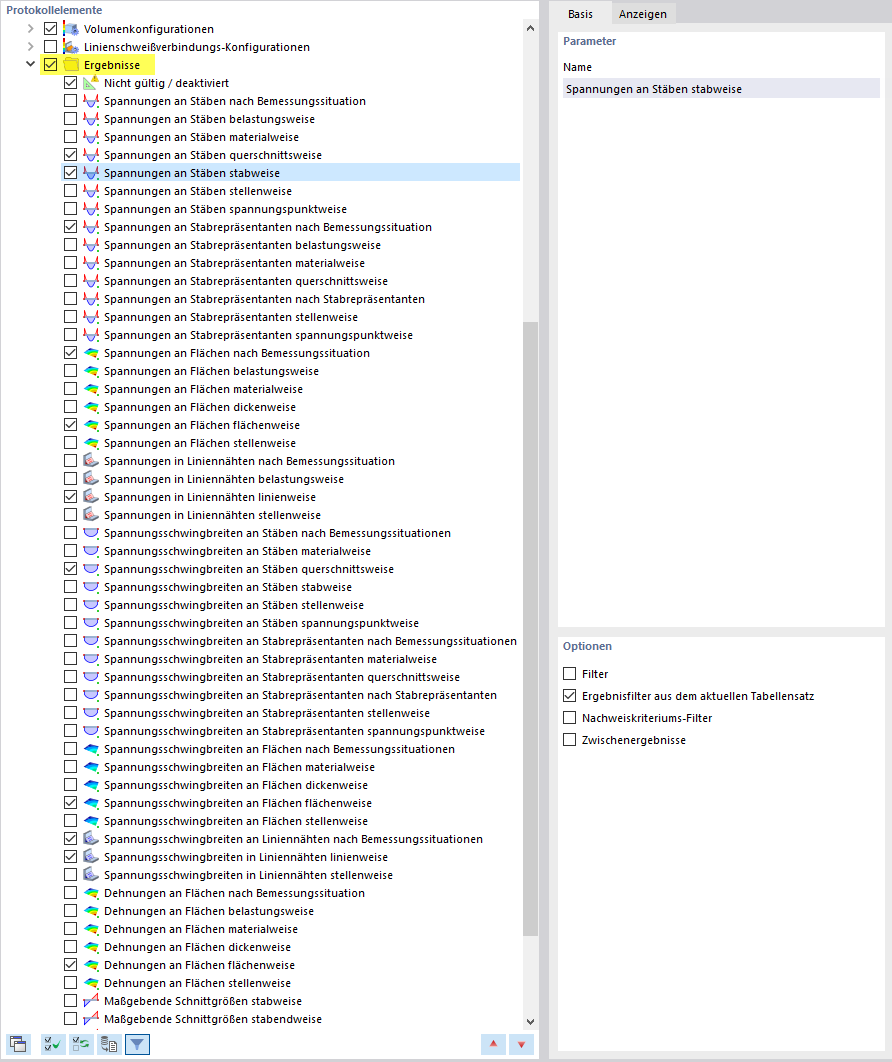This screenshot has height=1062, width=892.
Task: Click icon of Spannungsschwingbreiten an Flächen flächenweise
Action: 91,803
